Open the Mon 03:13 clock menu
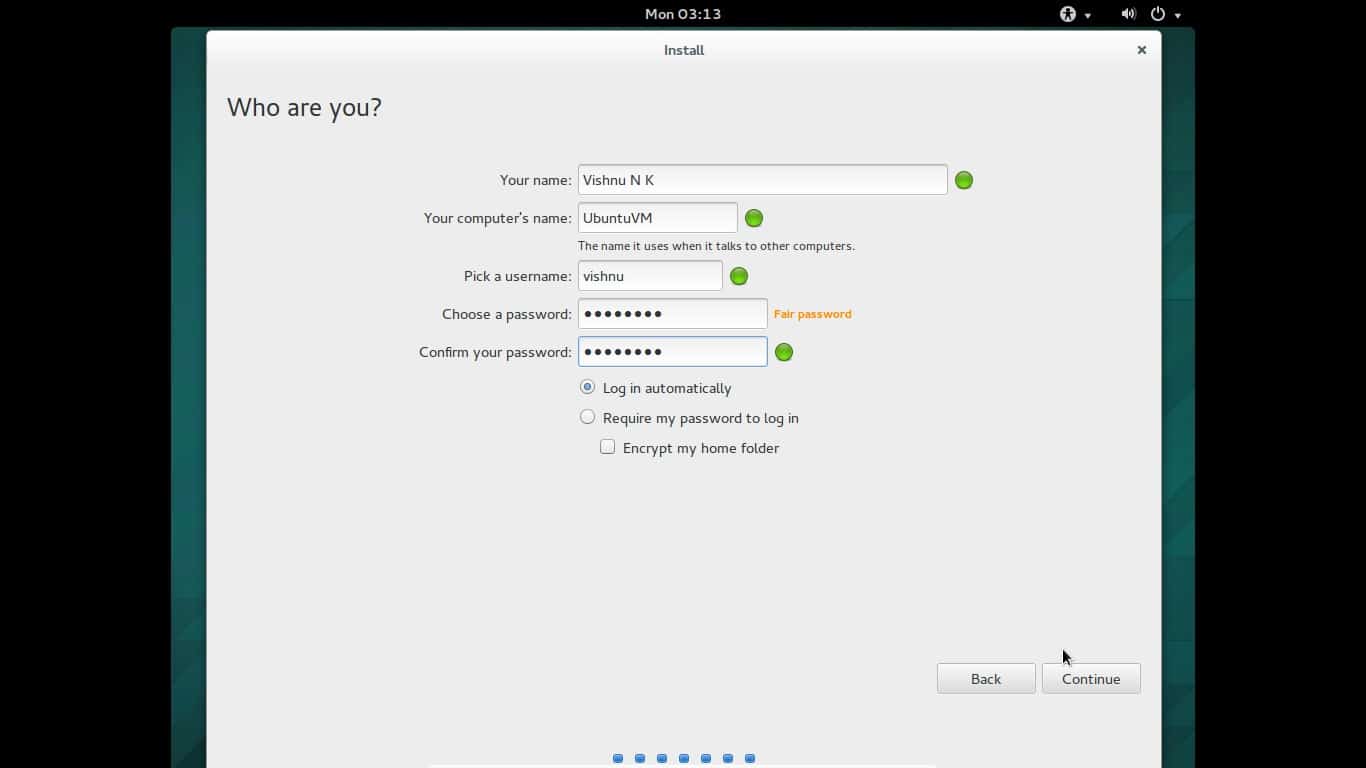The height and width of the screenshot is (768, 1366). click(x=683, y=14)
